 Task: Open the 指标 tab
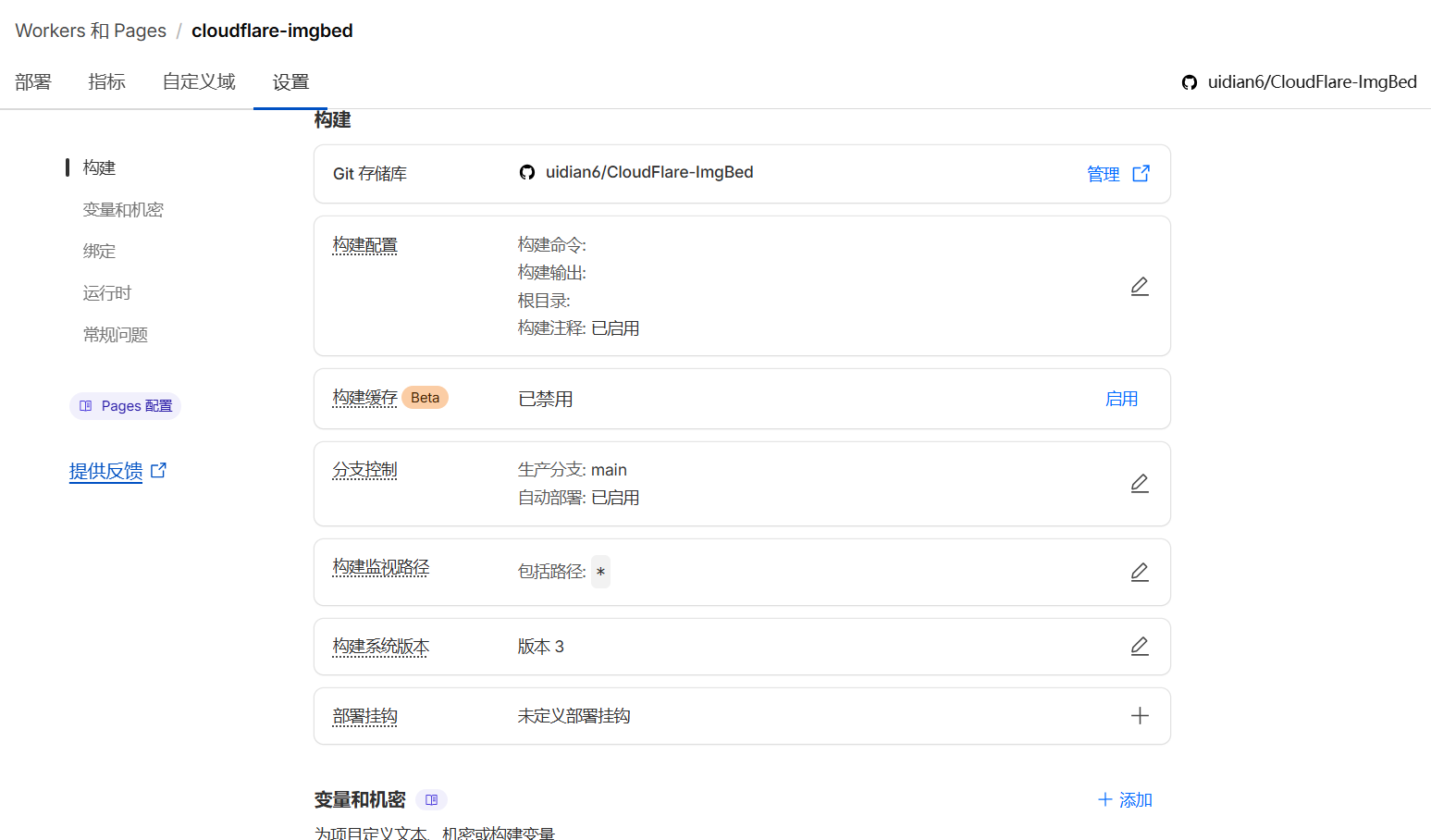tap(106, 82)
